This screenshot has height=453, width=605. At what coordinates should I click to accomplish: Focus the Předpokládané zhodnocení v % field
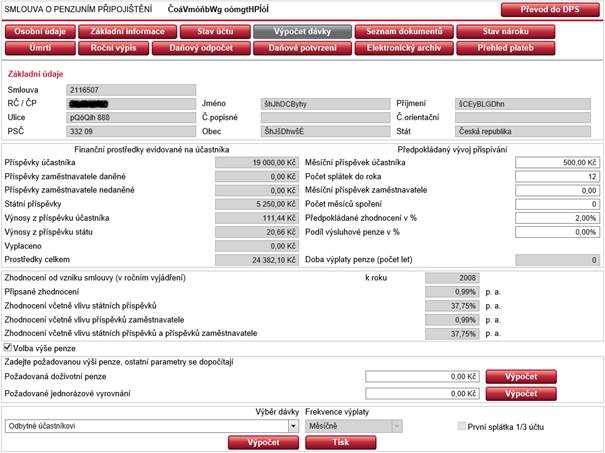[x=556, y=217]
